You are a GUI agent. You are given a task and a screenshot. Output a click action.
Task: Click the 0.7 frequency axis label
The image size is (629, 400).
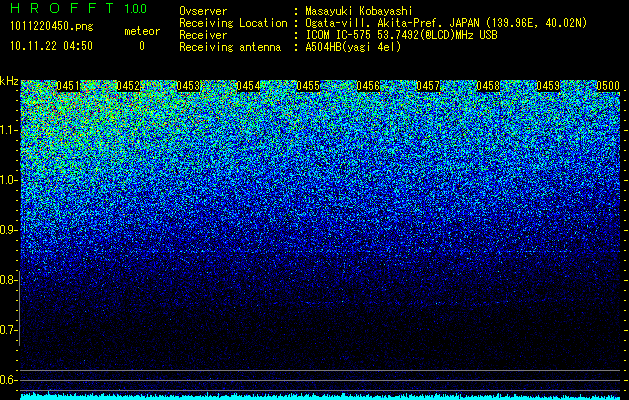click(x=9, y=330)
